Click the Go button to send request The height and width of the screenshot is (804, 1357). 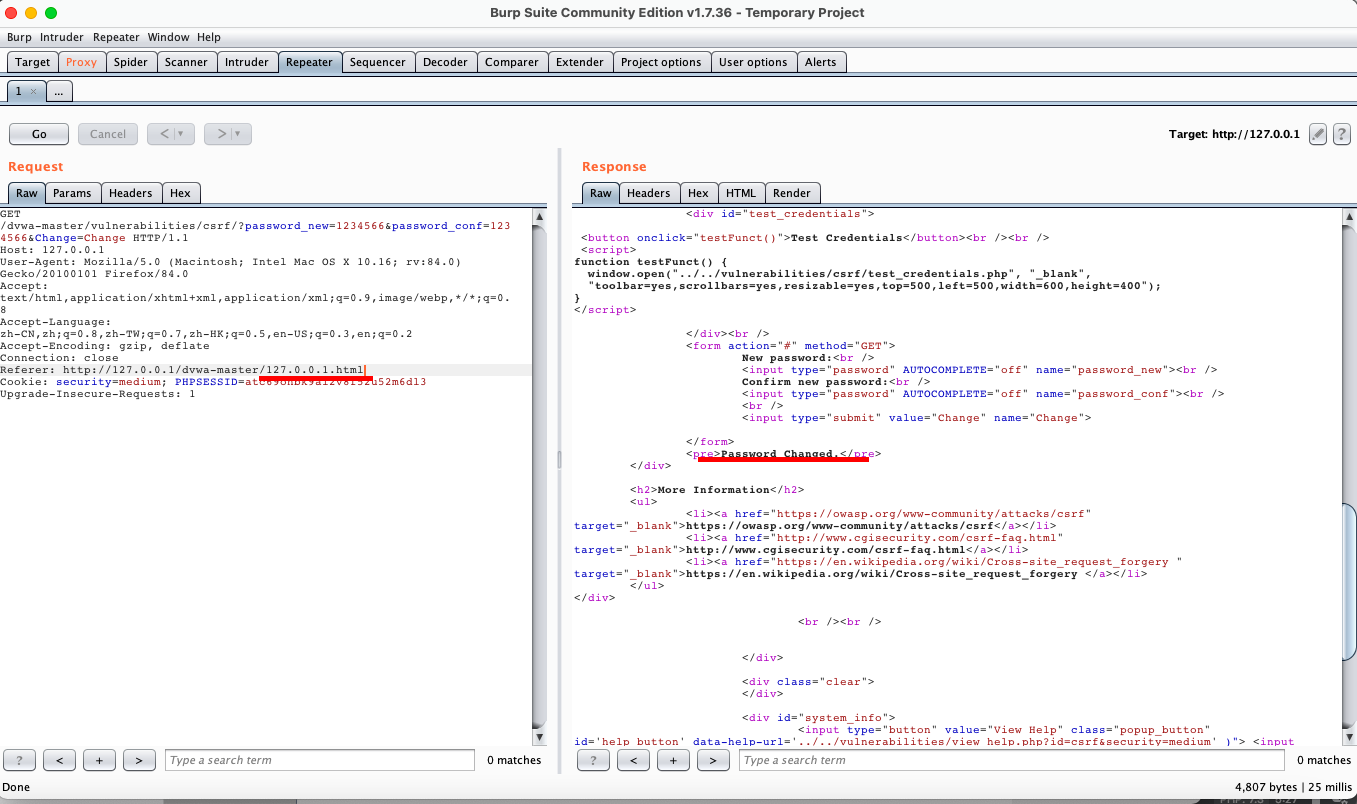coord(39,134)
